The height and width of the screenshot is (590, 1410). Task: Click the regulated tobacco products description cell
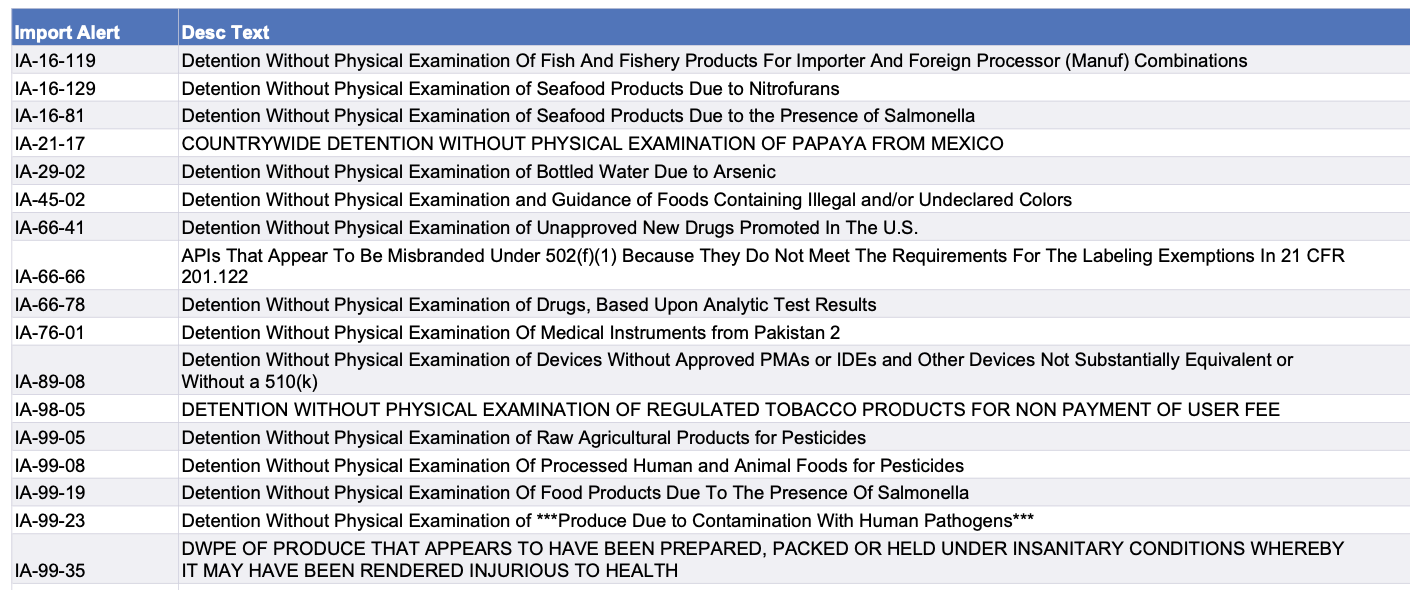(730, 410)
